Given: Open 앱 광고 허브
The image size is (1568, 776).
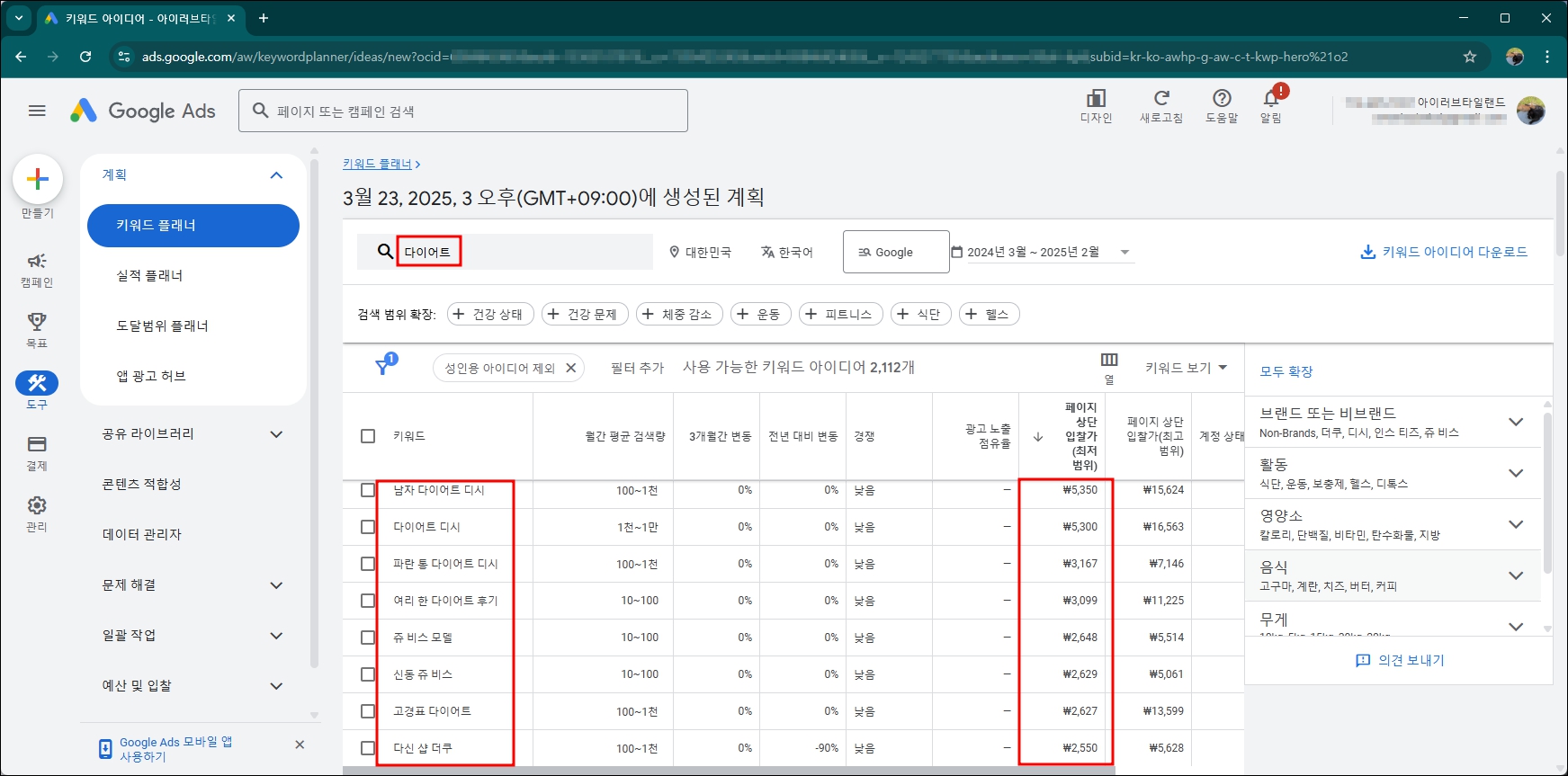Looking at the screenshot, I should pos(151,376).
